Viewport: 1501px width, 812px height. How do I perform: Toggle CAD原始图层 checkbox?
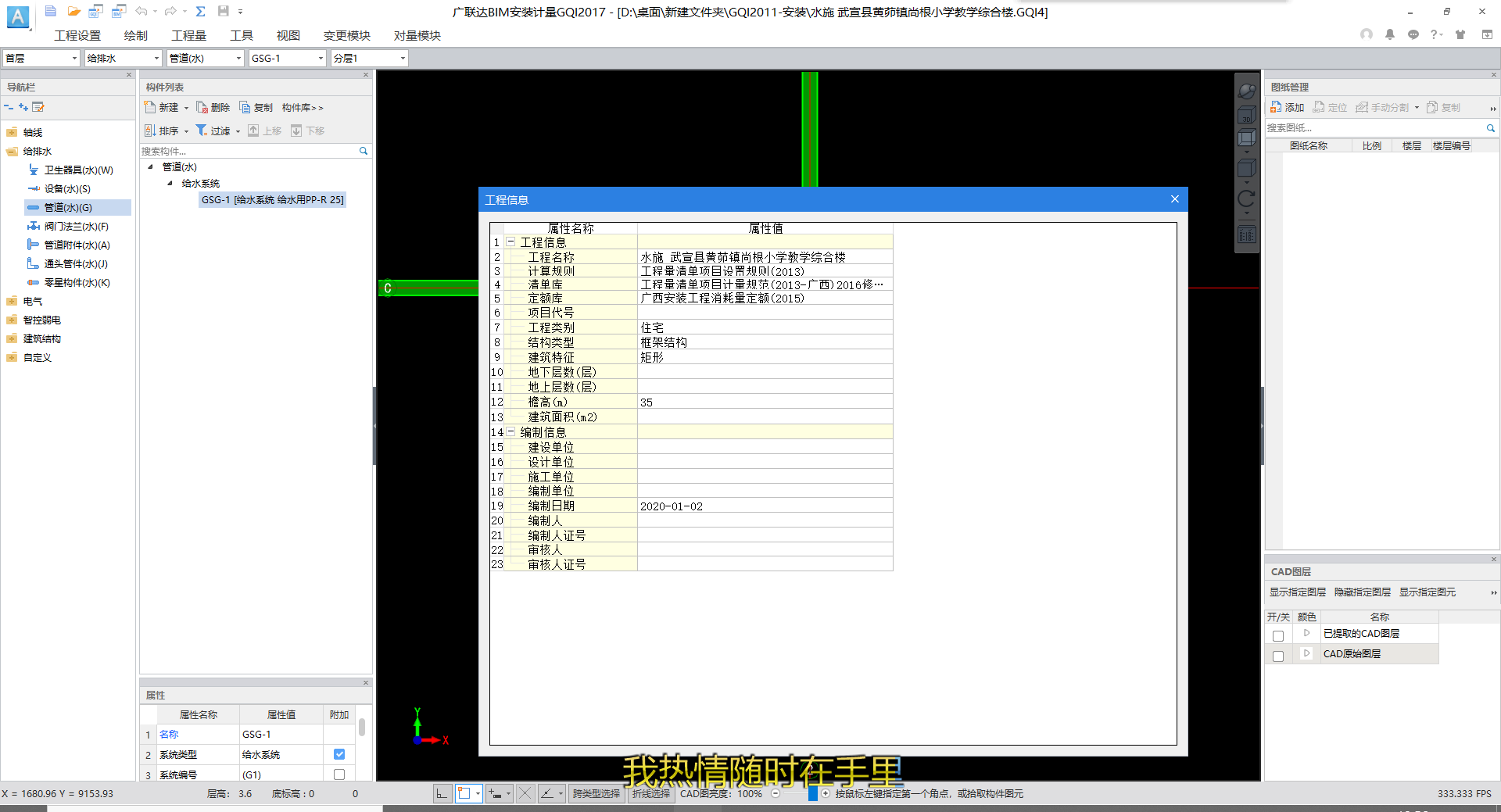(1278, 656)
